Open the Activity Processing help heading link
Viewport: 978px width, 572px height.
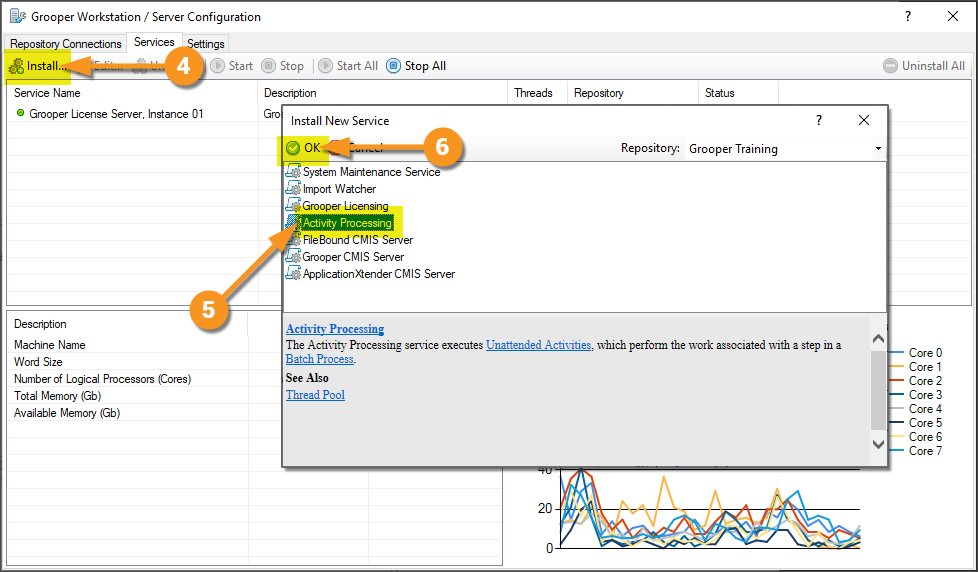click(x=335, y=329)
